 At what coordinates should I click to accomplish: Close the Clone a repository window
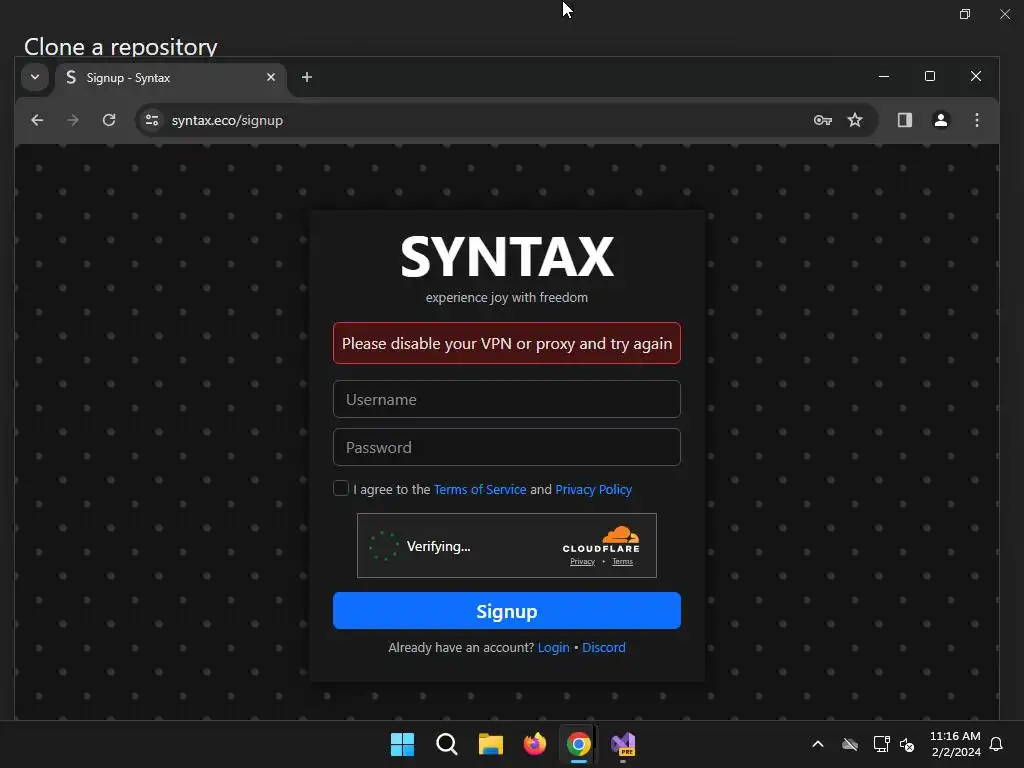pyautogui.click(x=1005, y=14)
